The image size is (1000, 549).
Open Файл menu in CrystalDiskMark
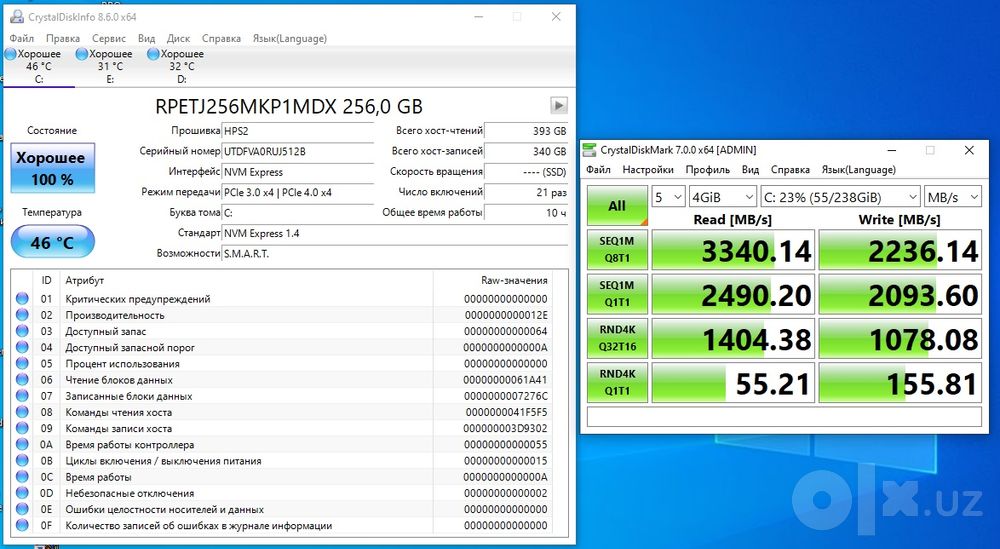click(598, 170)
